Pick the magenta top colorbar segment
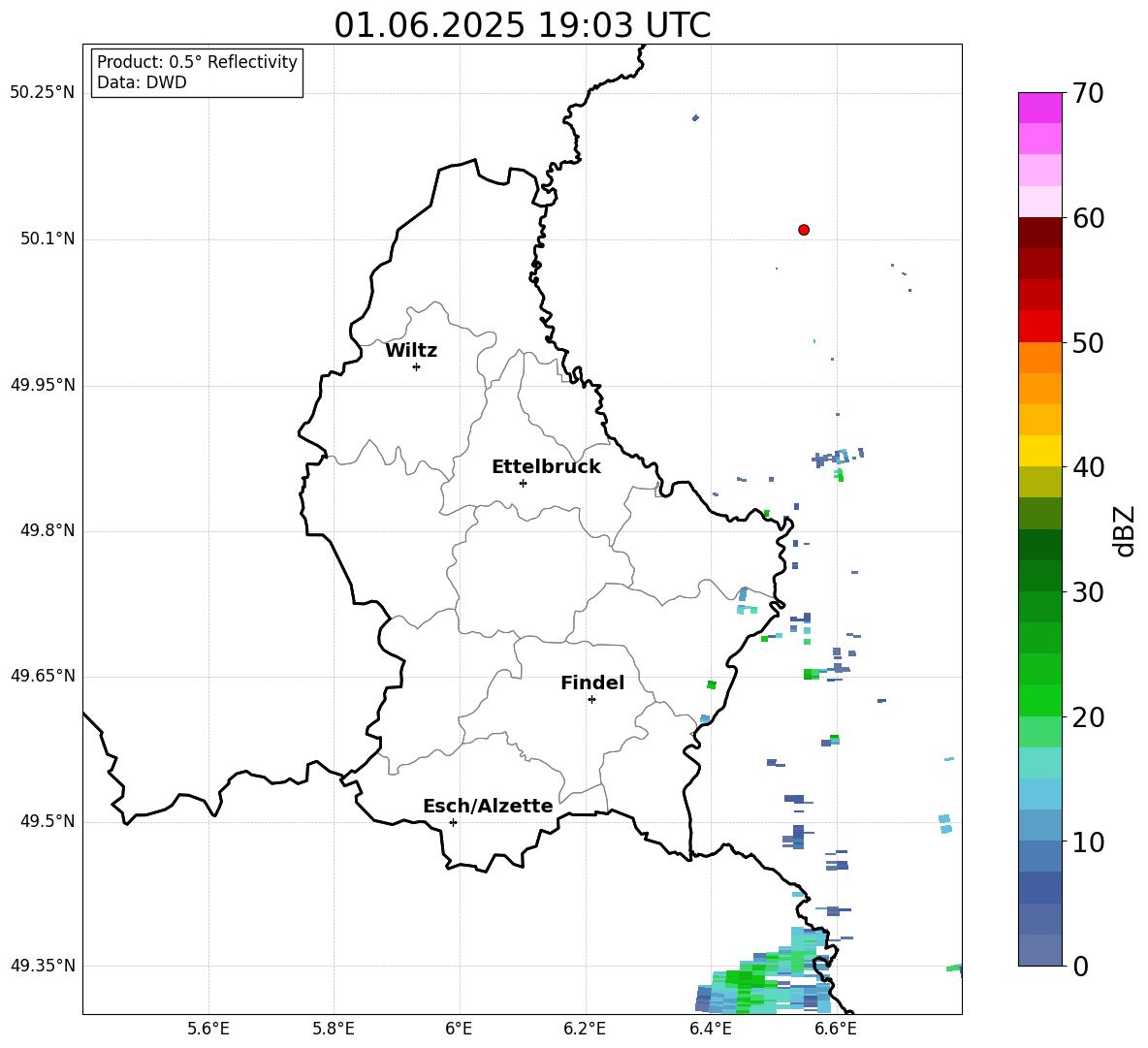This screenshot has width=1148, height=1048. [x=1039, y=108]
